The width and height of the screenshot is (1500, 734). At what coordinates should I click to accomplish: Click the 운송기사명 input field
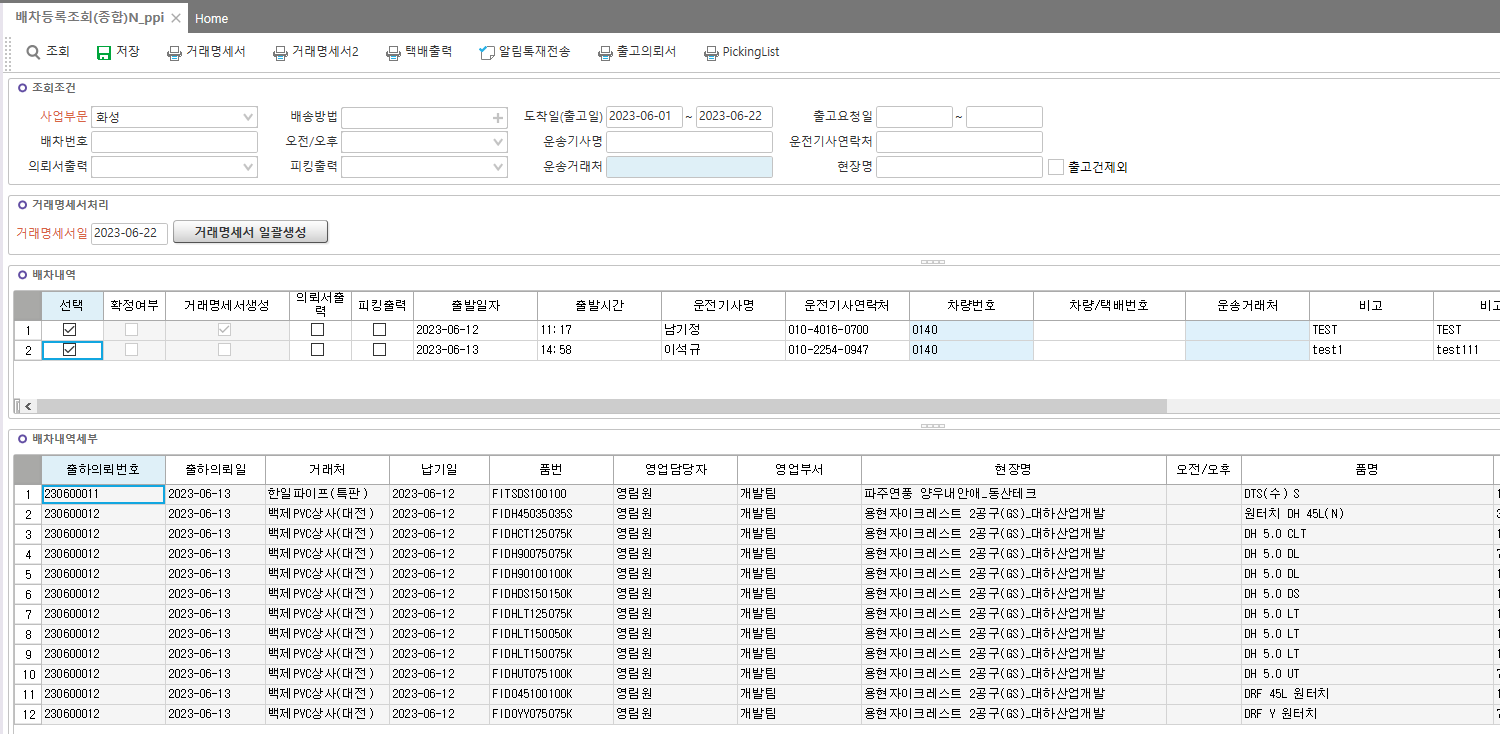(689, 142)
